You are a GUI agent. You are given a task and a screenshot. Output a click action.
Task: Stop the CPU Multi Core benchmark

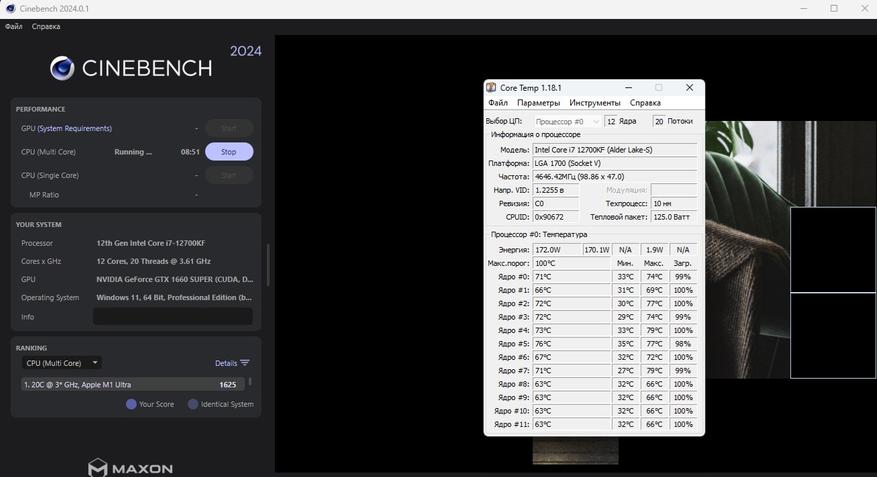coord(229,152)
